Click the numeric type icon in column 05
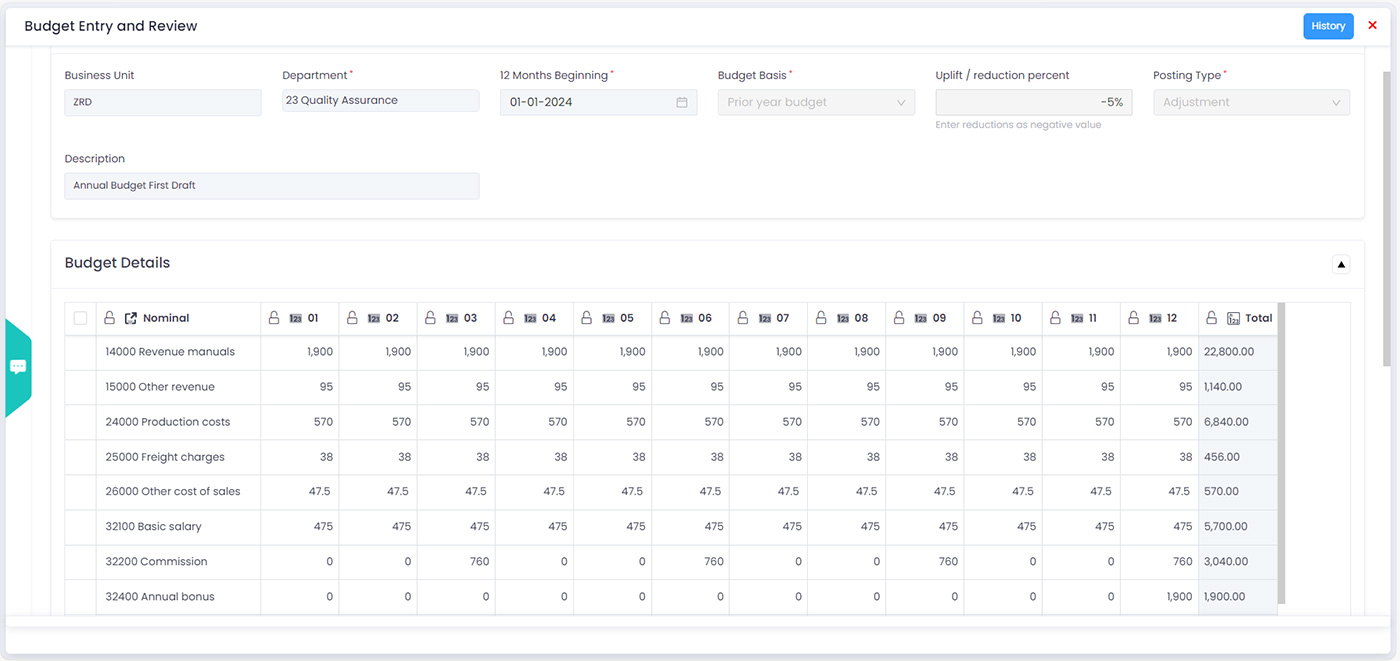 607,318
